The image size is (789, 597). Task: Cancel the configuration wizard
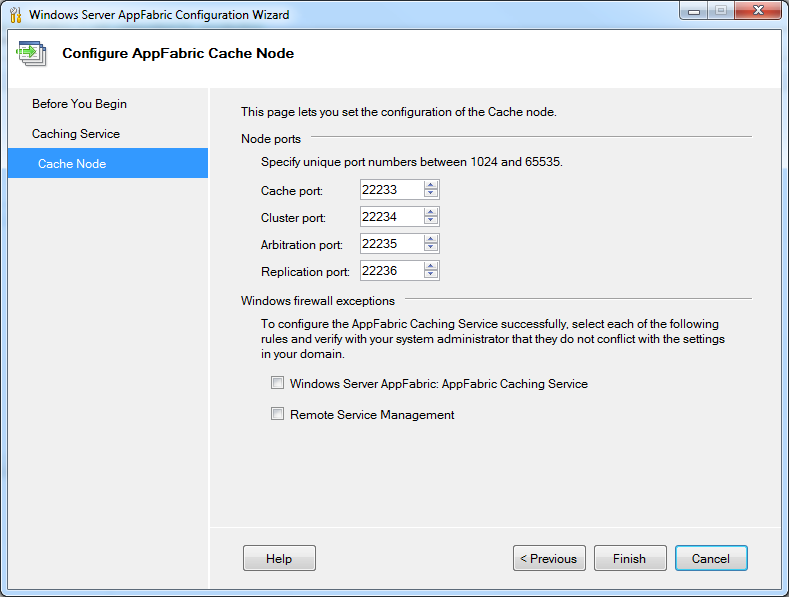(711, 558)
